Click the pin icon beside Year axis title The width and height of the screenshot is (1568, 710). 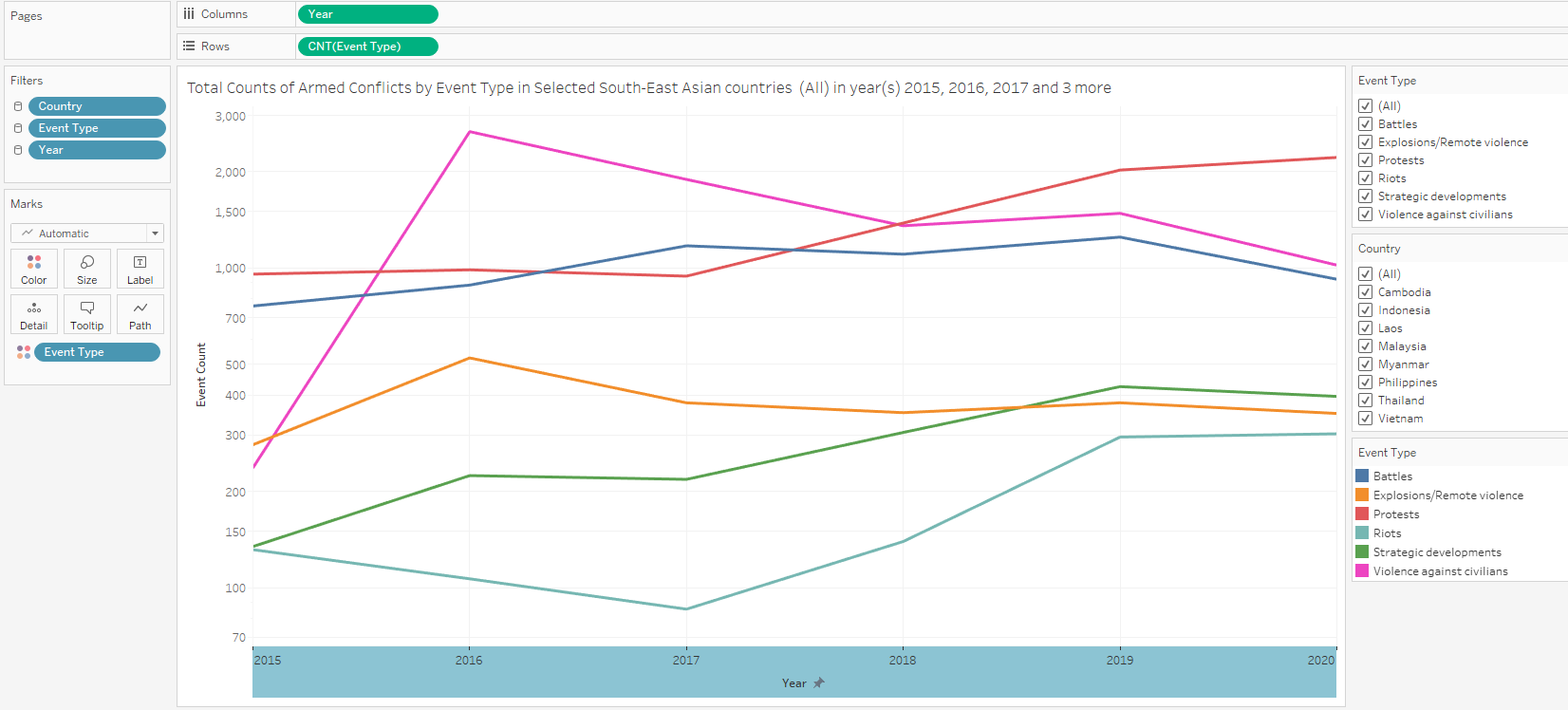pos(819,682)
